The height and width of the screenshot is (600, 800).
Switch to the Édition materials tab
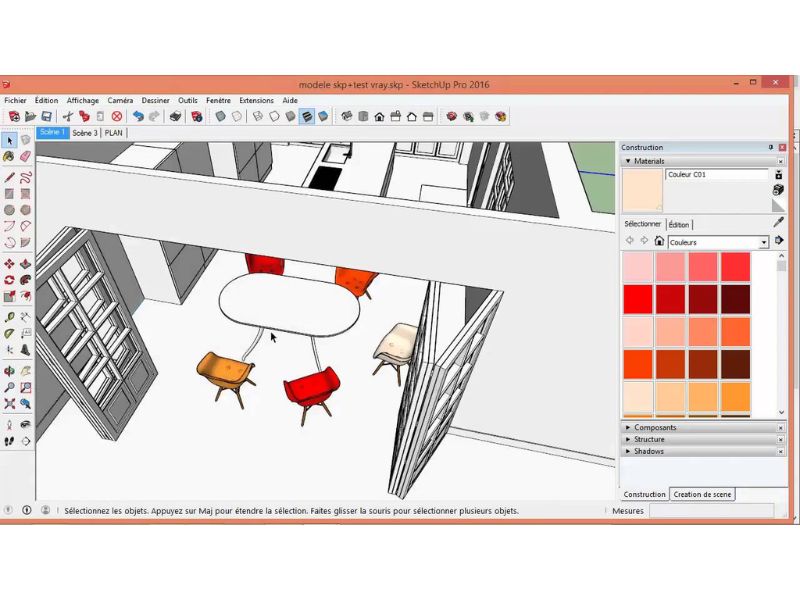coord(679,225)
